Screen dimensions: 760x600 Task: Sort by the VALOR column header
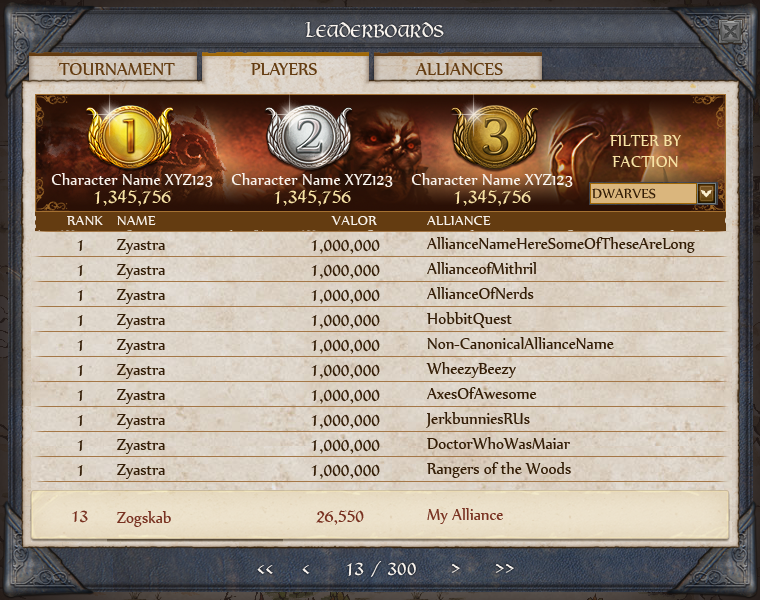pyautogui.click(x=354, y=221)
